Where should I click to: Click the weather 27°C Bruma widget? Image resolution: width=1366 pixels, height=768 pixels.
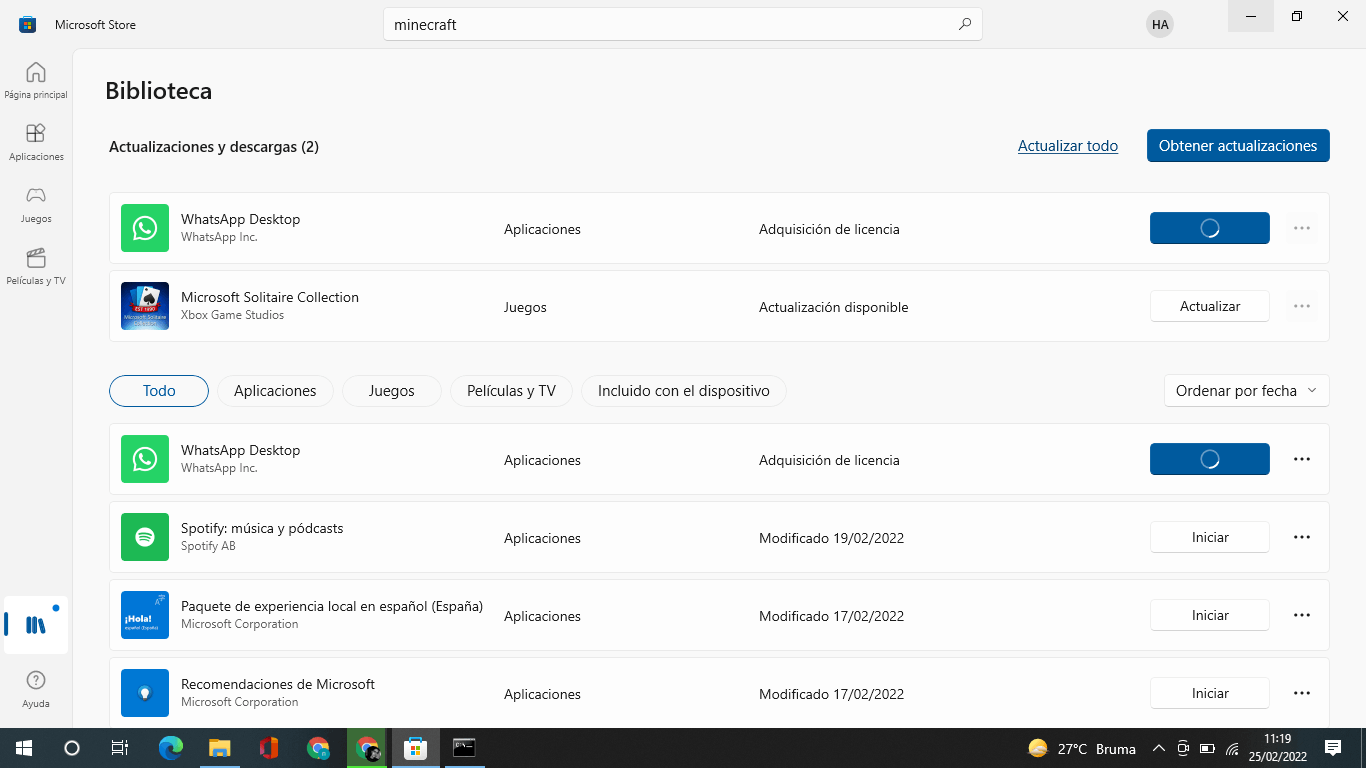(1082, 748)
